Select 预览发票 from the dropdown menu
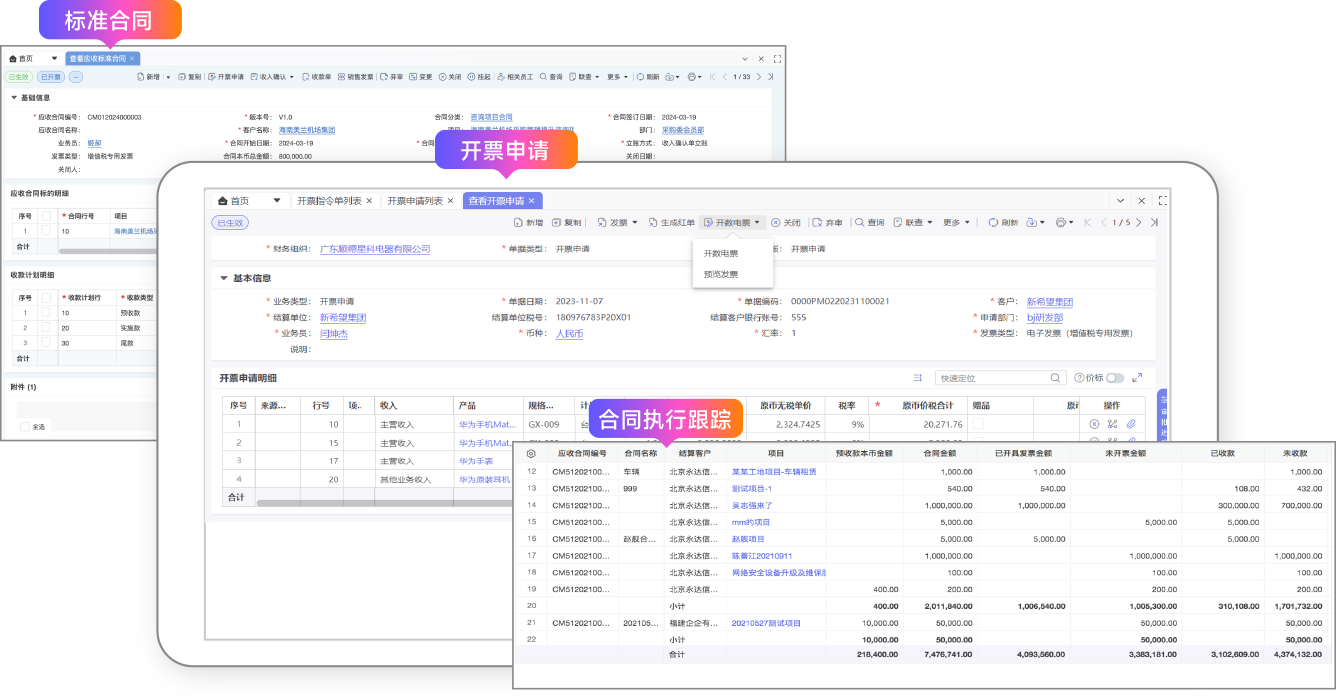 click(721, 274)
